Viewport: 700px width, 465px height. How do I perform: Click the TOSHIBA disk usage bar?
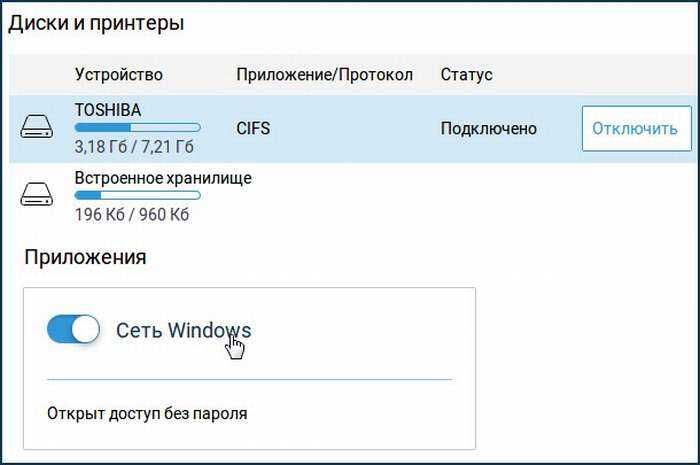[138, 128]
